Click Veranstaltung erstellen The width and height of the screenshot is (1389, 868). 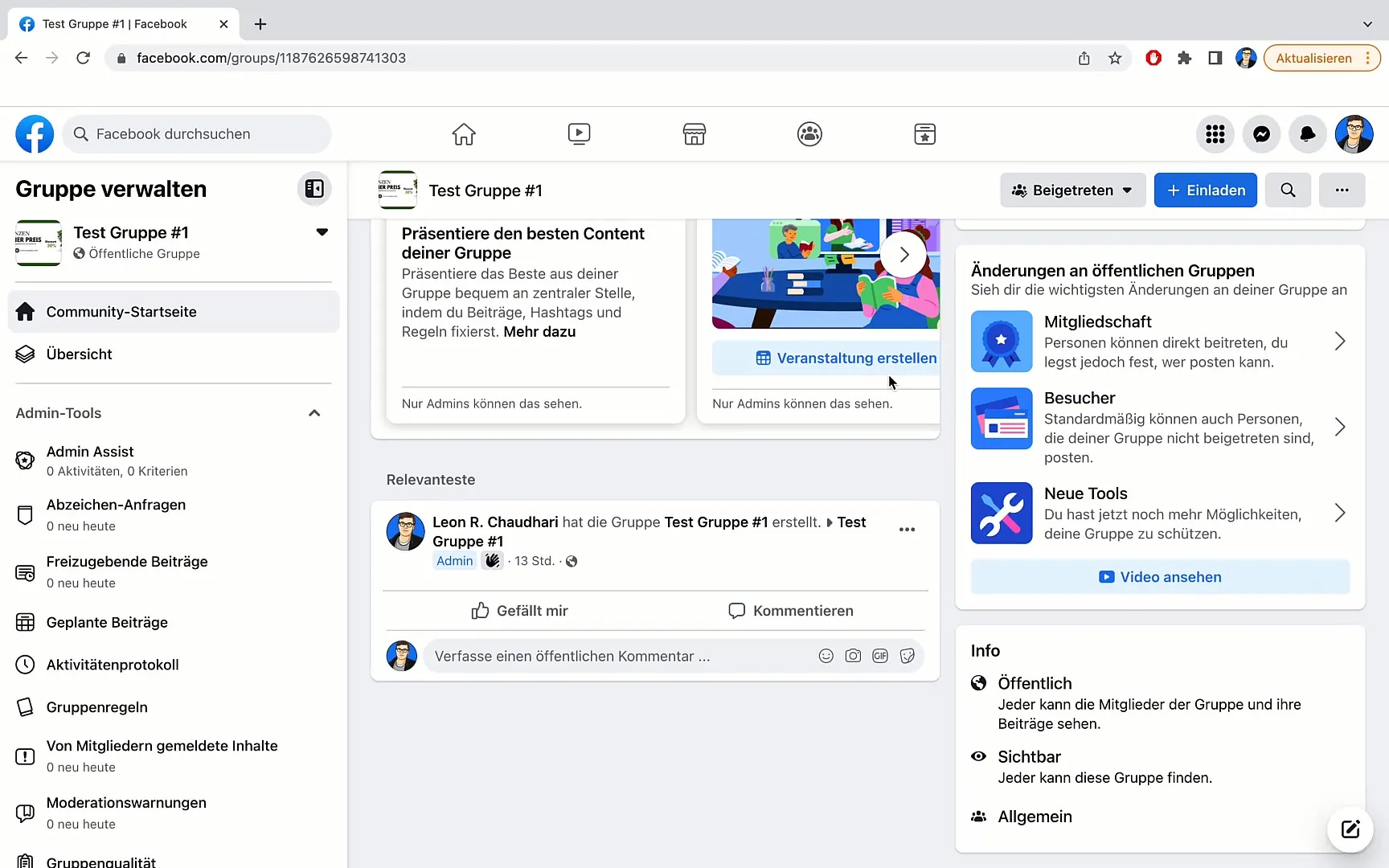pos(826,358)
